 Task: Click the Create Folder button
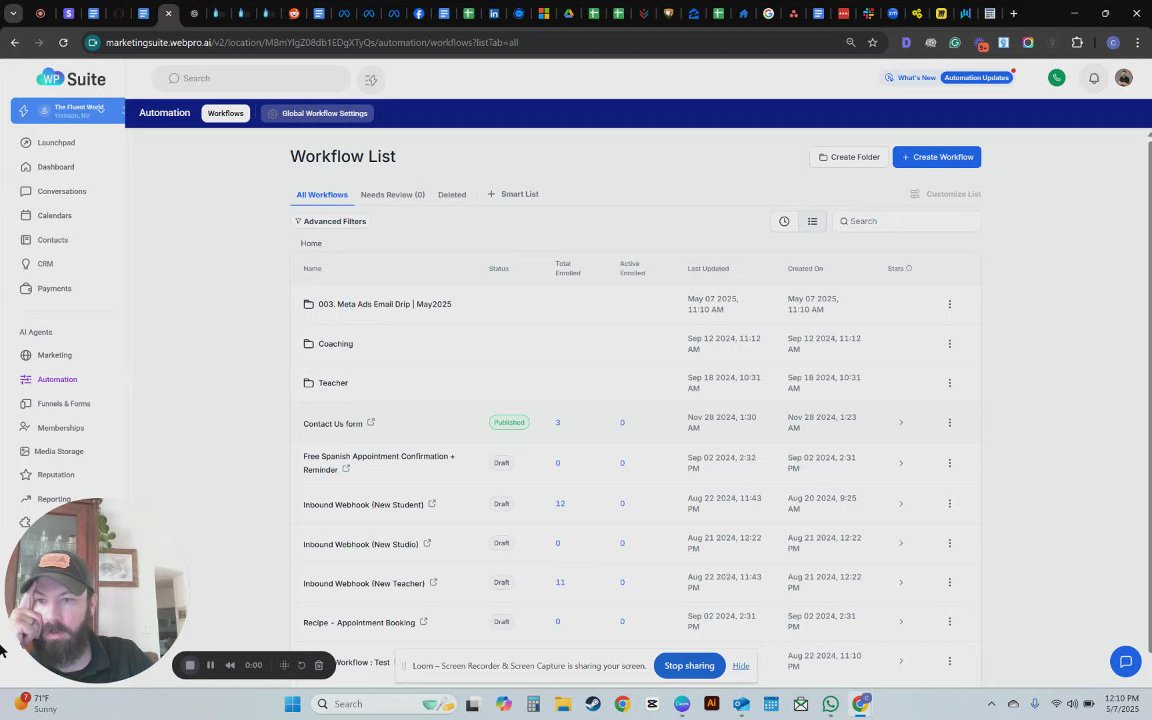pos(849,157)
